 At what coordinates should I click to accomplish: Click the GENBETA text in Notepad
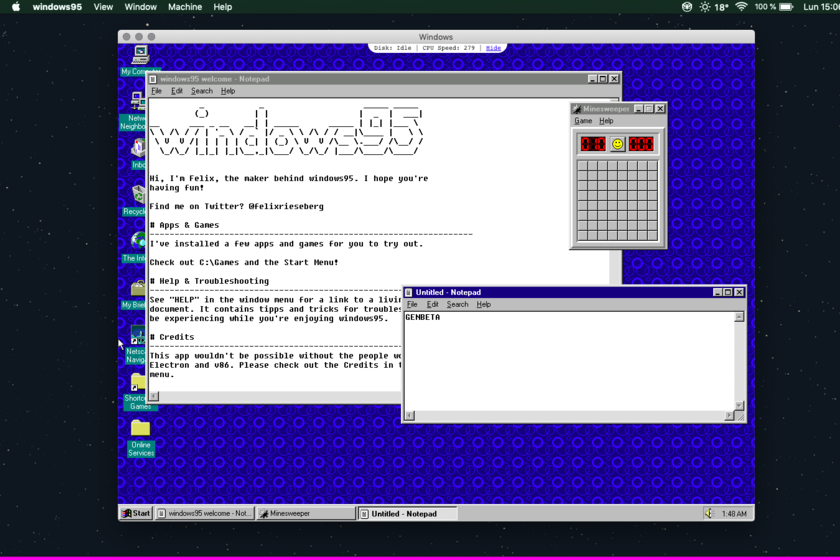coord(423,317)
